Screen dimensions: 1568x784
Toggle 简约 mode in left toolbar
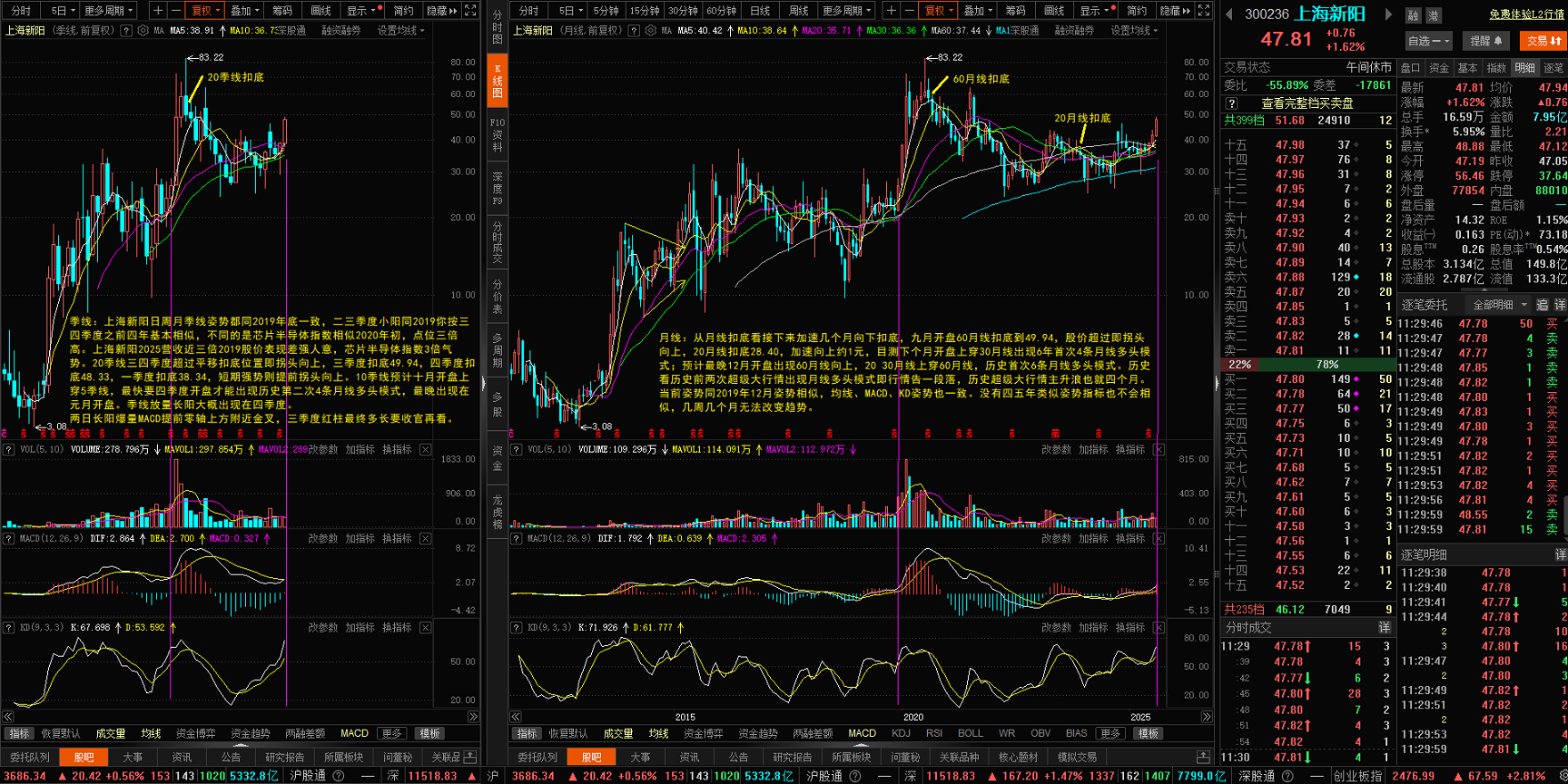403,10
